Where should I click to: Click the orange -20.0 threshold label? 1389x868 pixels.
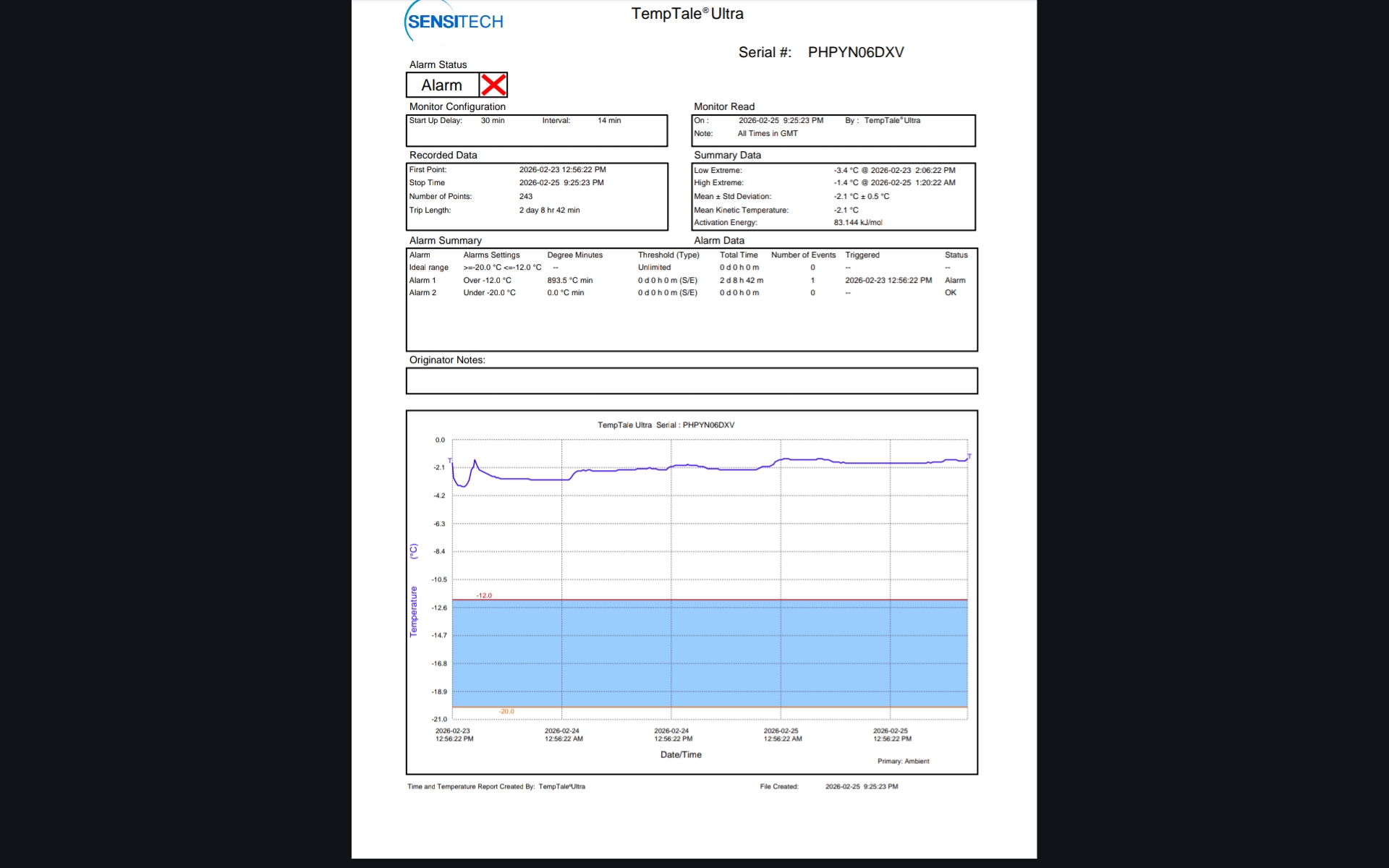506,712
